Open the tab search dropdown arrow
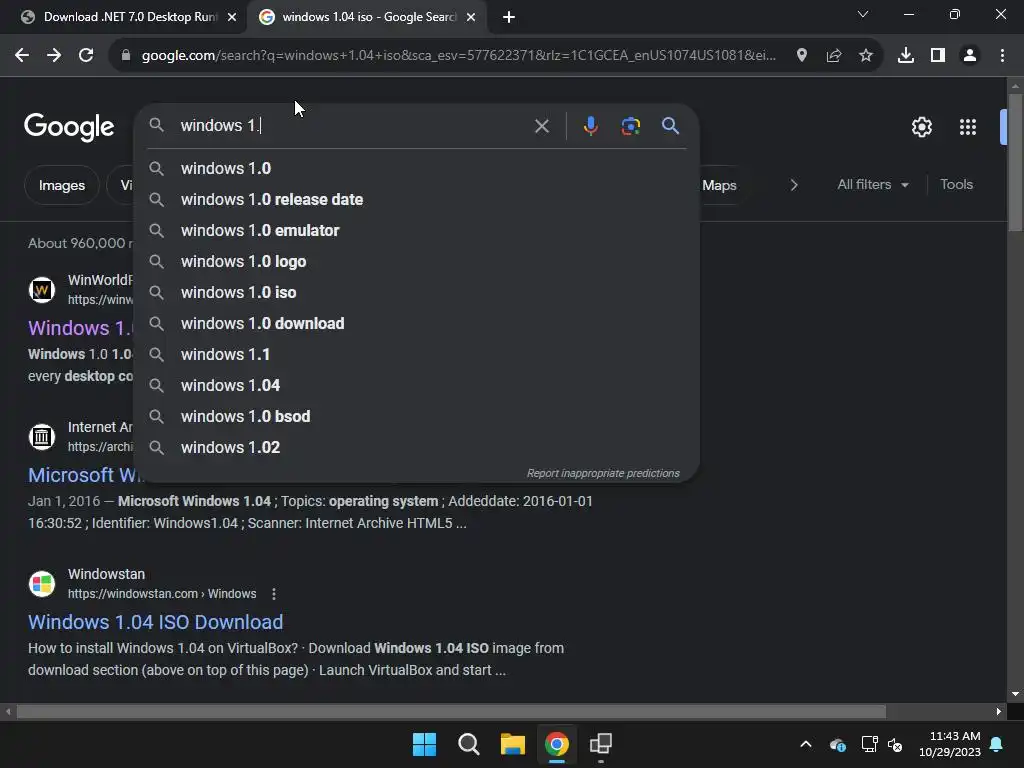The image size is (1024, 768). click(863, 14)
